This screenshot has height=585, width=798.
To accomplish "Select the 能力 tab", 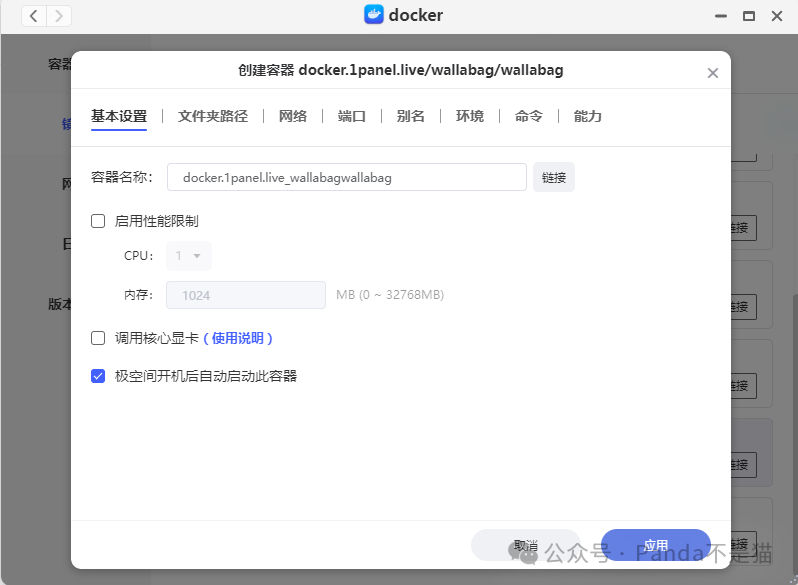I will [588, 117].
